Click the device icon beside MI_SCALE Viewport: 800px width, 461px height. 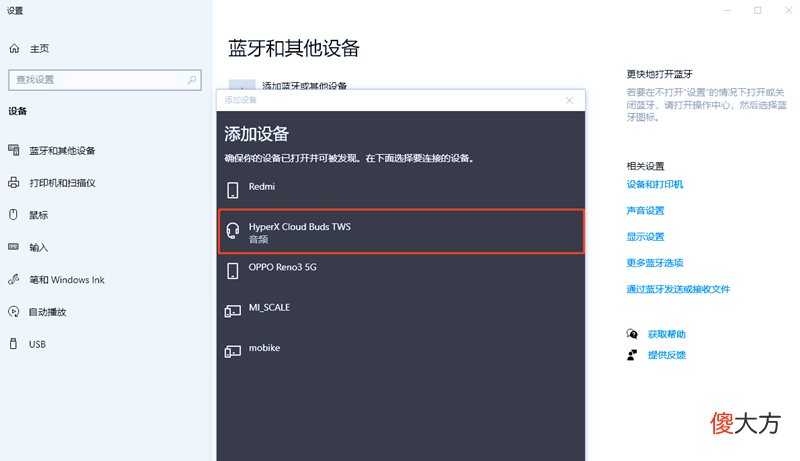(x=233, y=311)
